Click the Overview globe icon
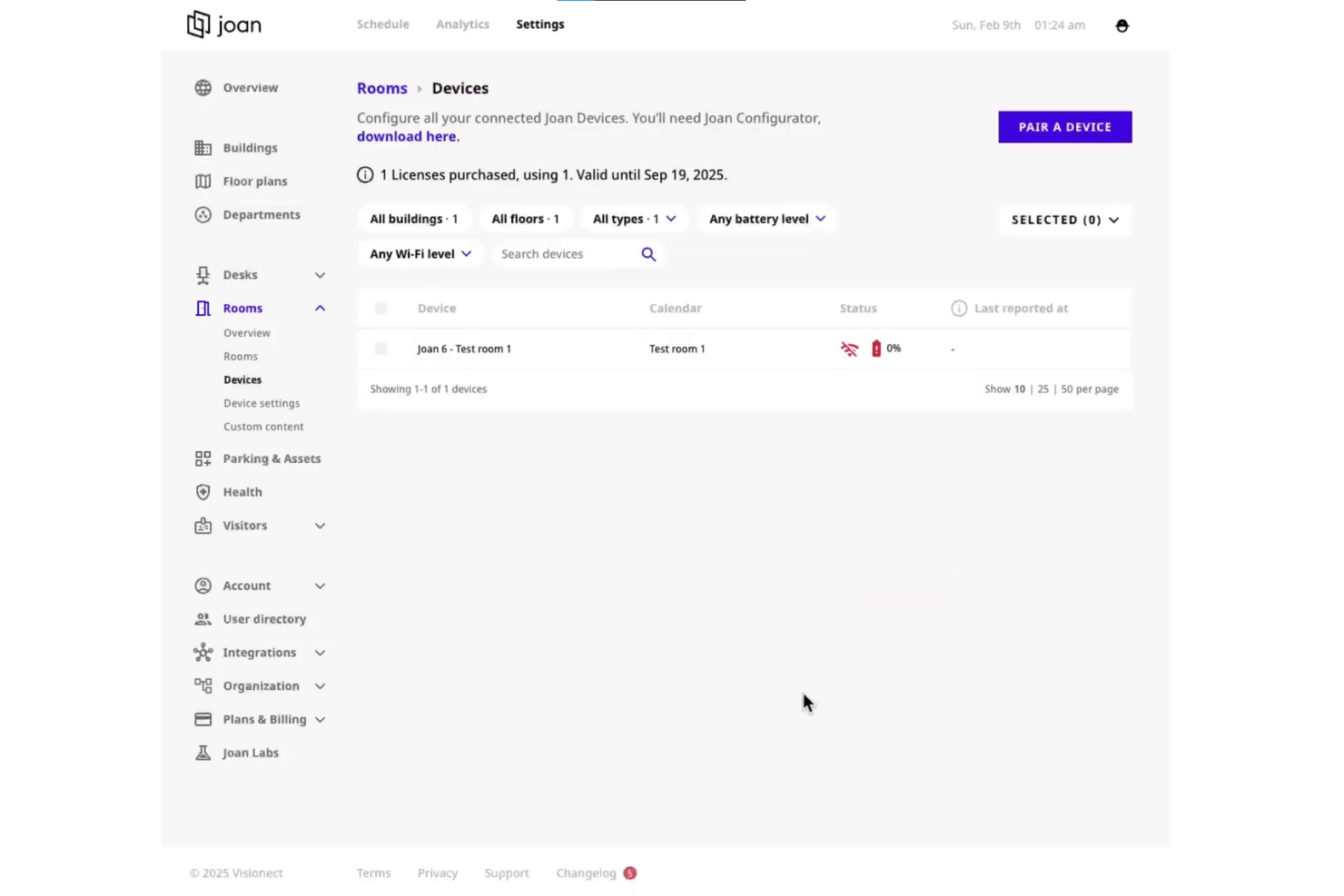Screen dimensions: 1344x896 (x=203, y=88)
